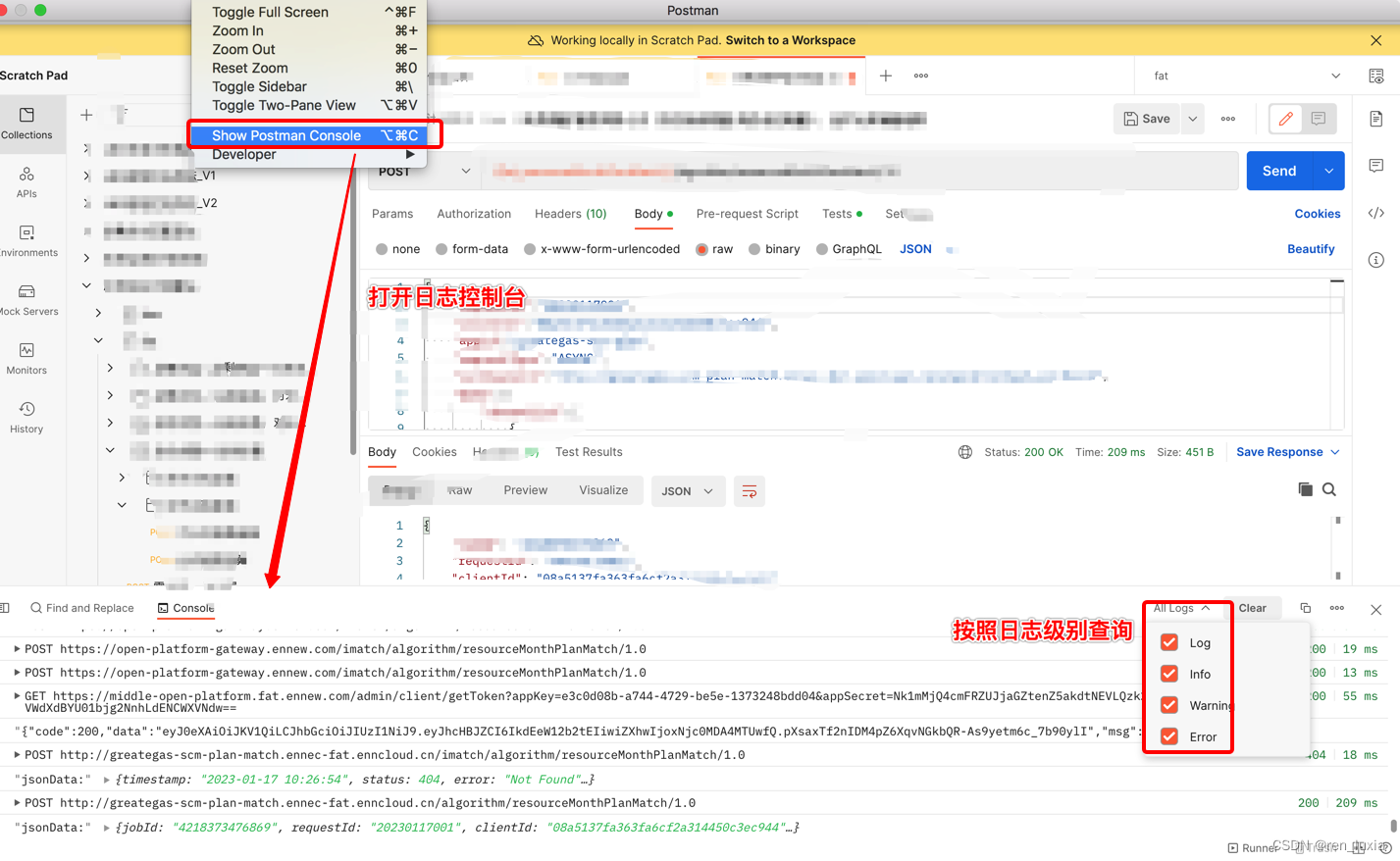Image resolution: width=1400 pixels, height=861 pixels.
Task: Open the Send button dropdown arrow
Action: (1328, 171)
